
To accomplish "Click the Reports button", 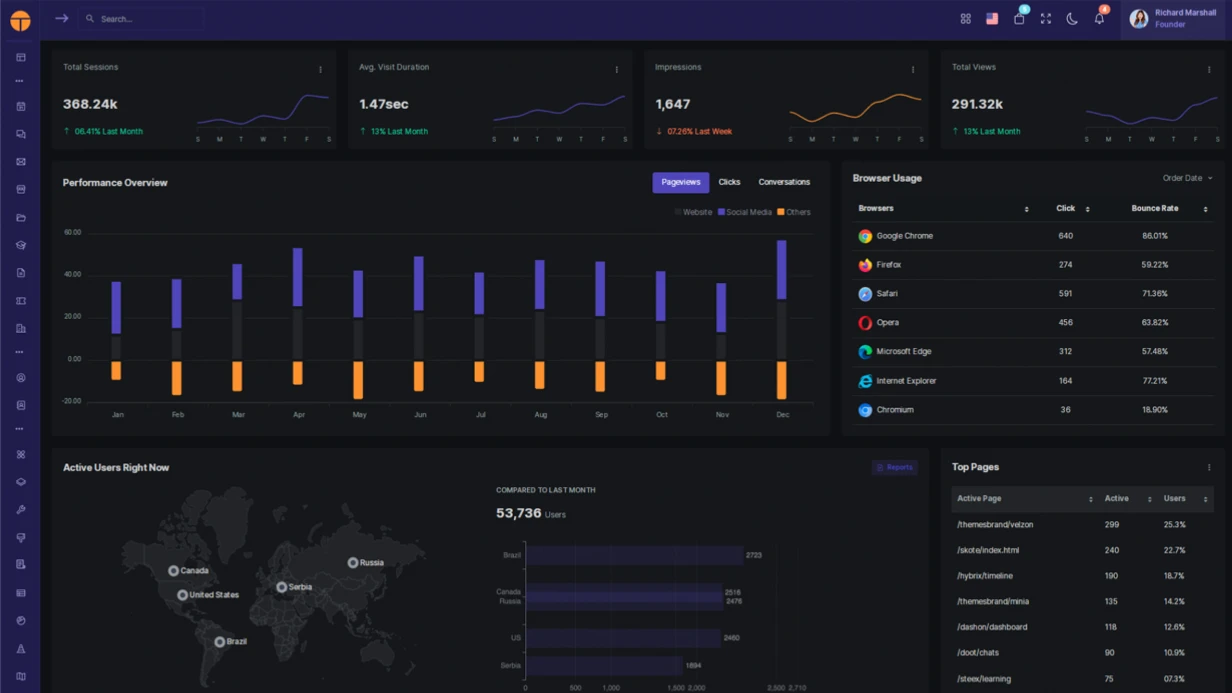I will pos(894,467).
